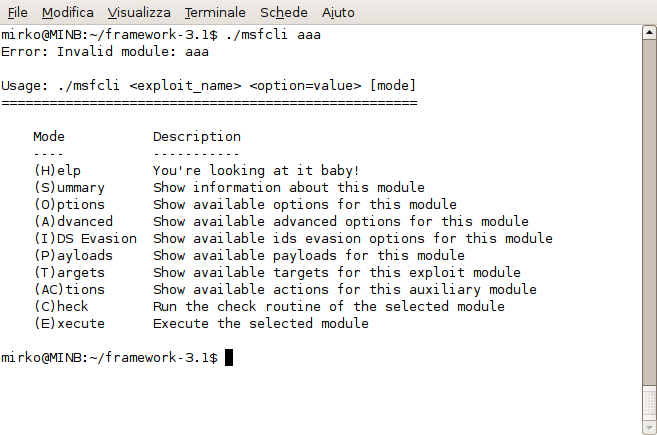Click the './msfcli aaa' command text
The image size is (657, 435).
[273, 34]
